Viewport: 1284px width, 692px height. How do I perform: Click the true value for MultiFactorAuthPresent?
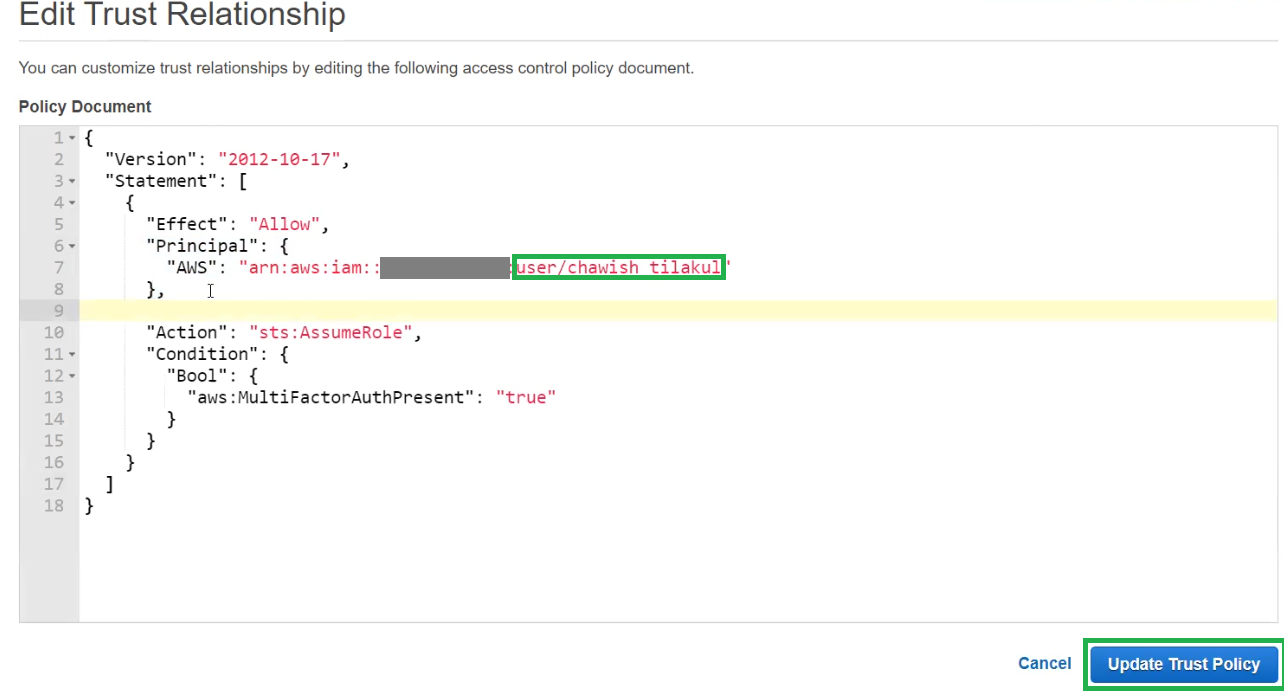[528, 397]
